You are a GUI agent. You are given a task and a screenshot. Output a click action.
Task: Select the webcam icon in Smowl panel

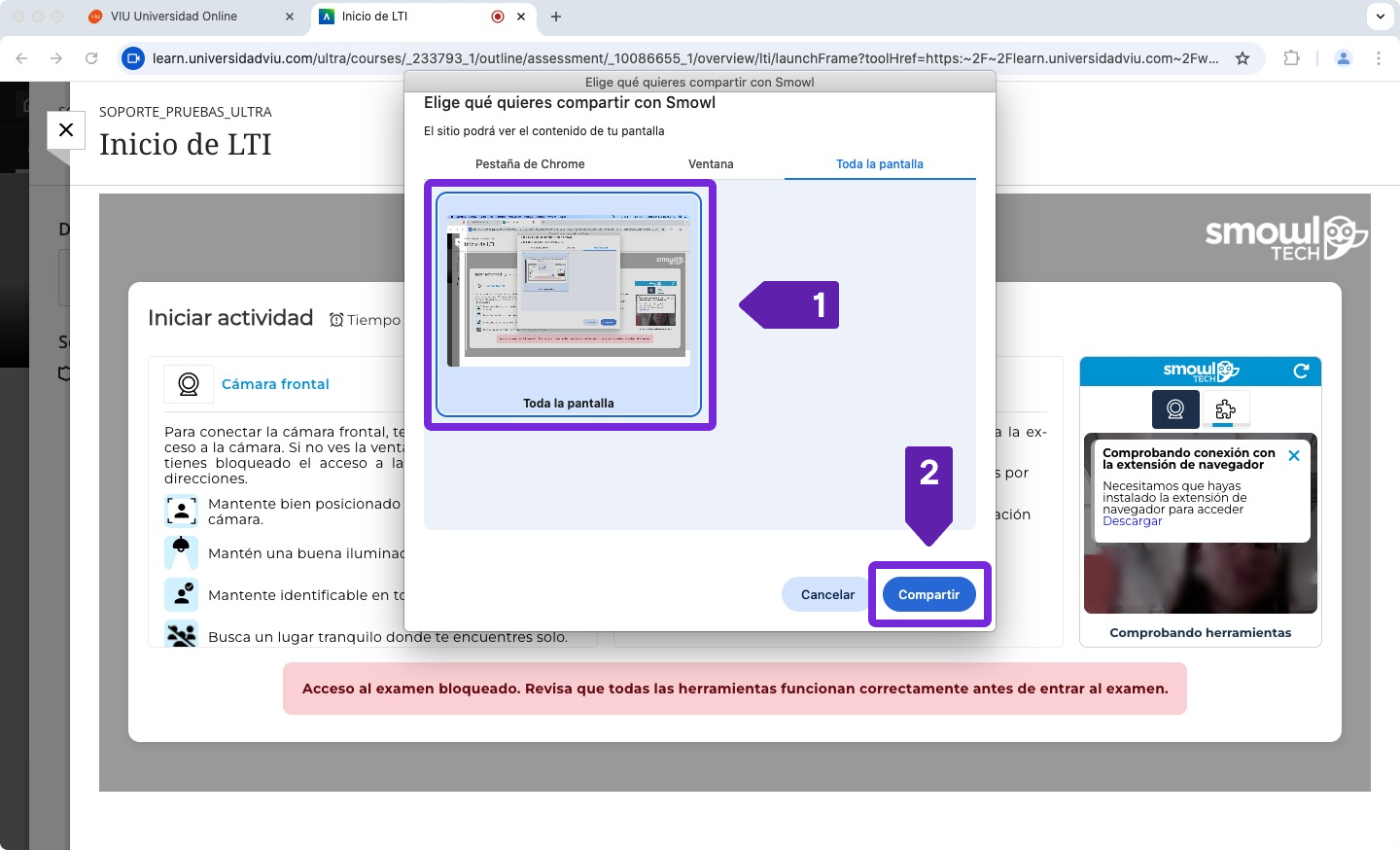tap(1174, 408)
